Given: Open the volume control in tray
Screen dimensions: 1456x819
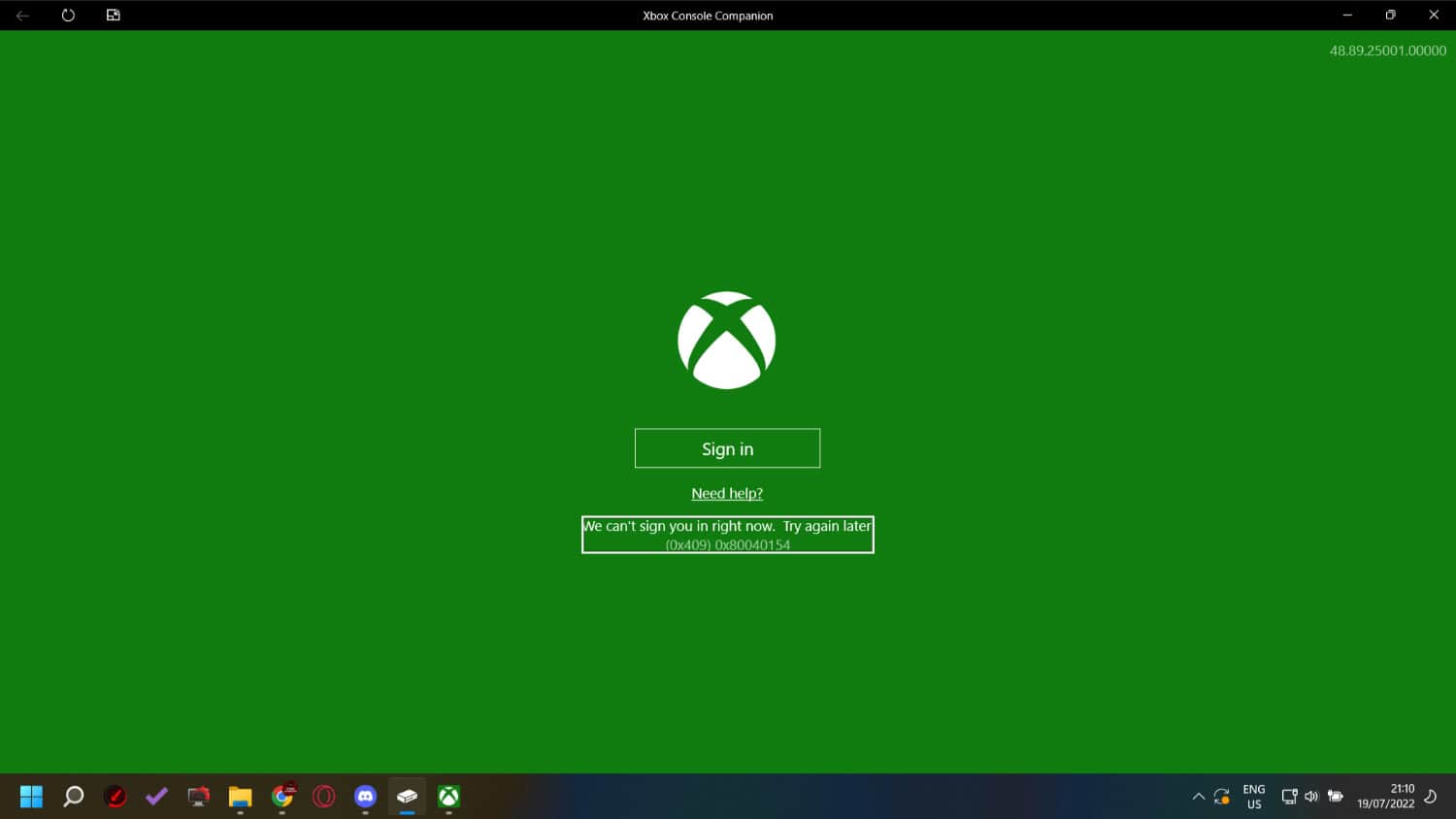Looking at the screenshot, I should [x=1311, y=797].
